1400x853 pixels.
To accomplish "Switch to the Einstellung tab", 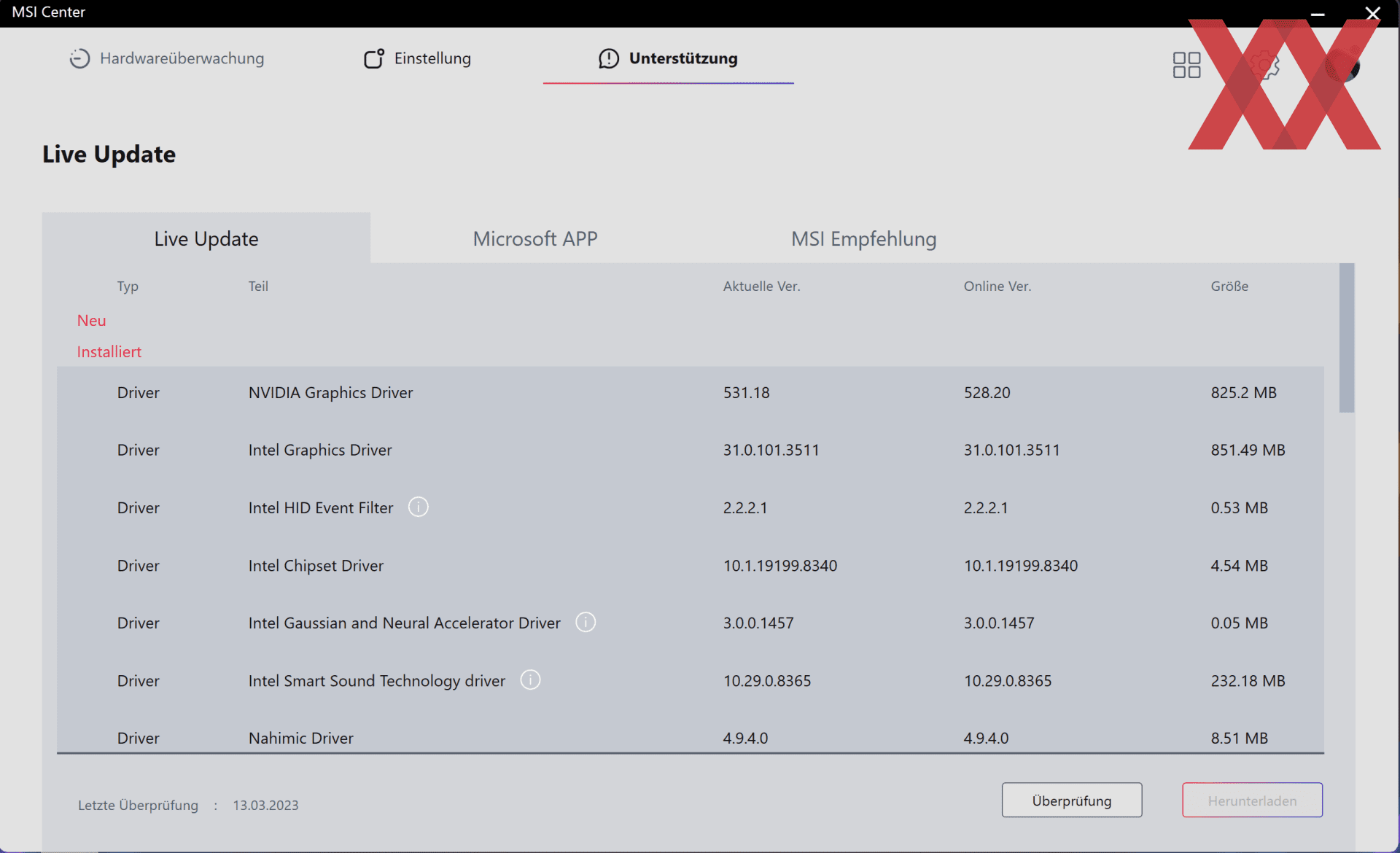I will [418, 58].
